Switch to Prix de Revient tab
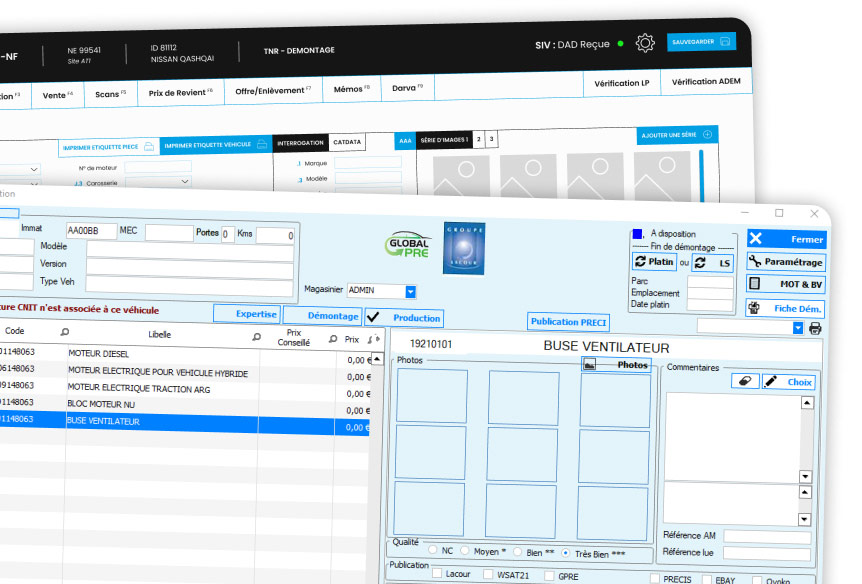 tap(180, 92)
